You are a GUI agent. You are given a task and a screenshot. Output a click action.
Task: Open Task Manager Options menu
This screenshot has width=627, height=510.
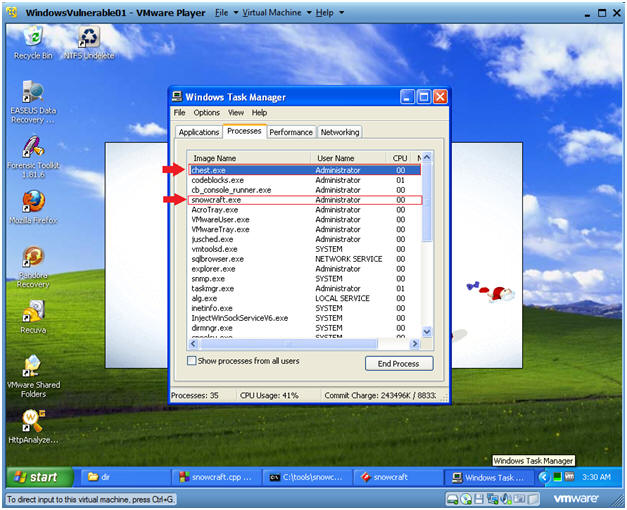coord(207,113)
